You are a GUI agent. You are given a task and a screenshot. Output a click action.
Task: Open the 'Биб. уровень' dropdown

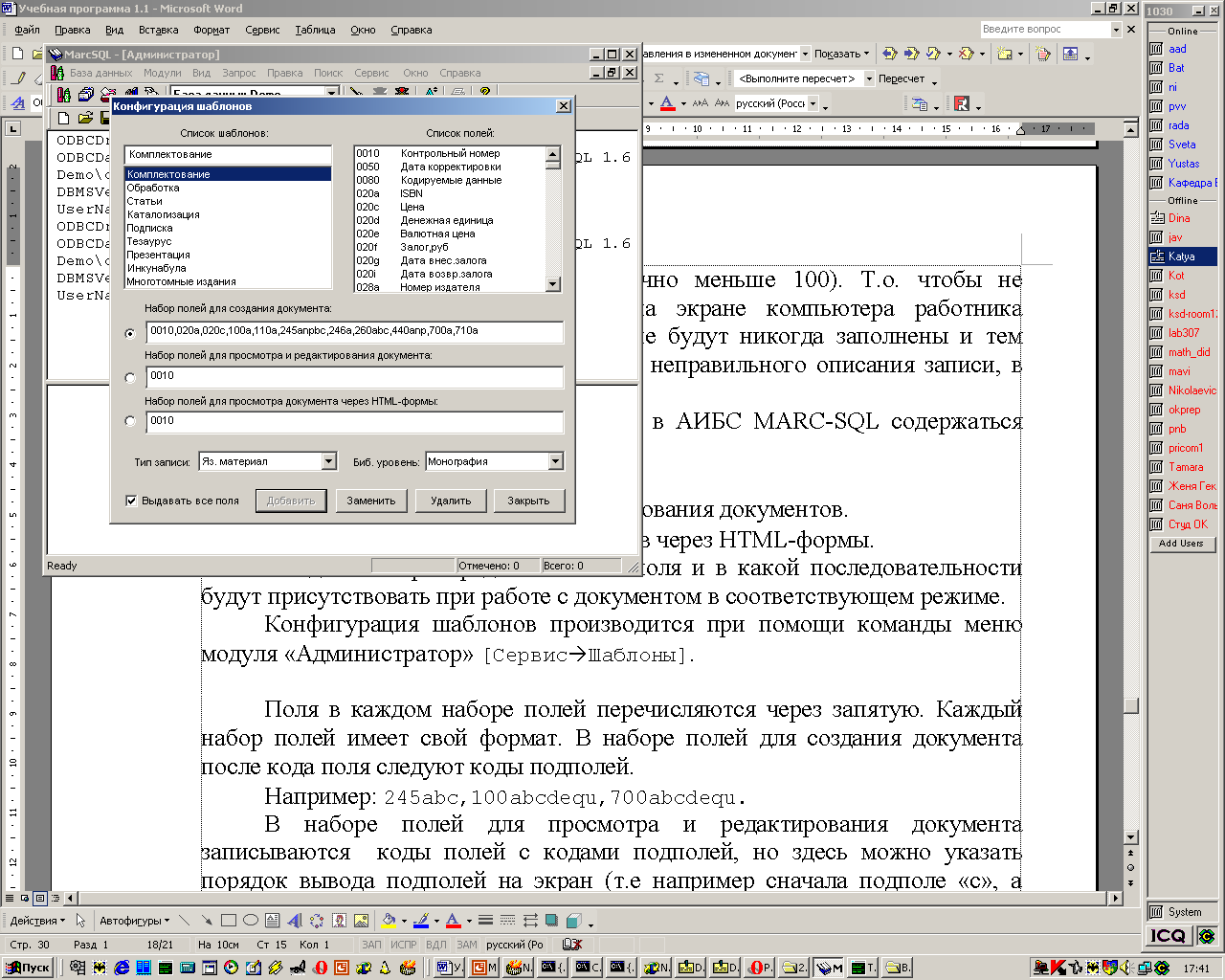pos(556,461)
